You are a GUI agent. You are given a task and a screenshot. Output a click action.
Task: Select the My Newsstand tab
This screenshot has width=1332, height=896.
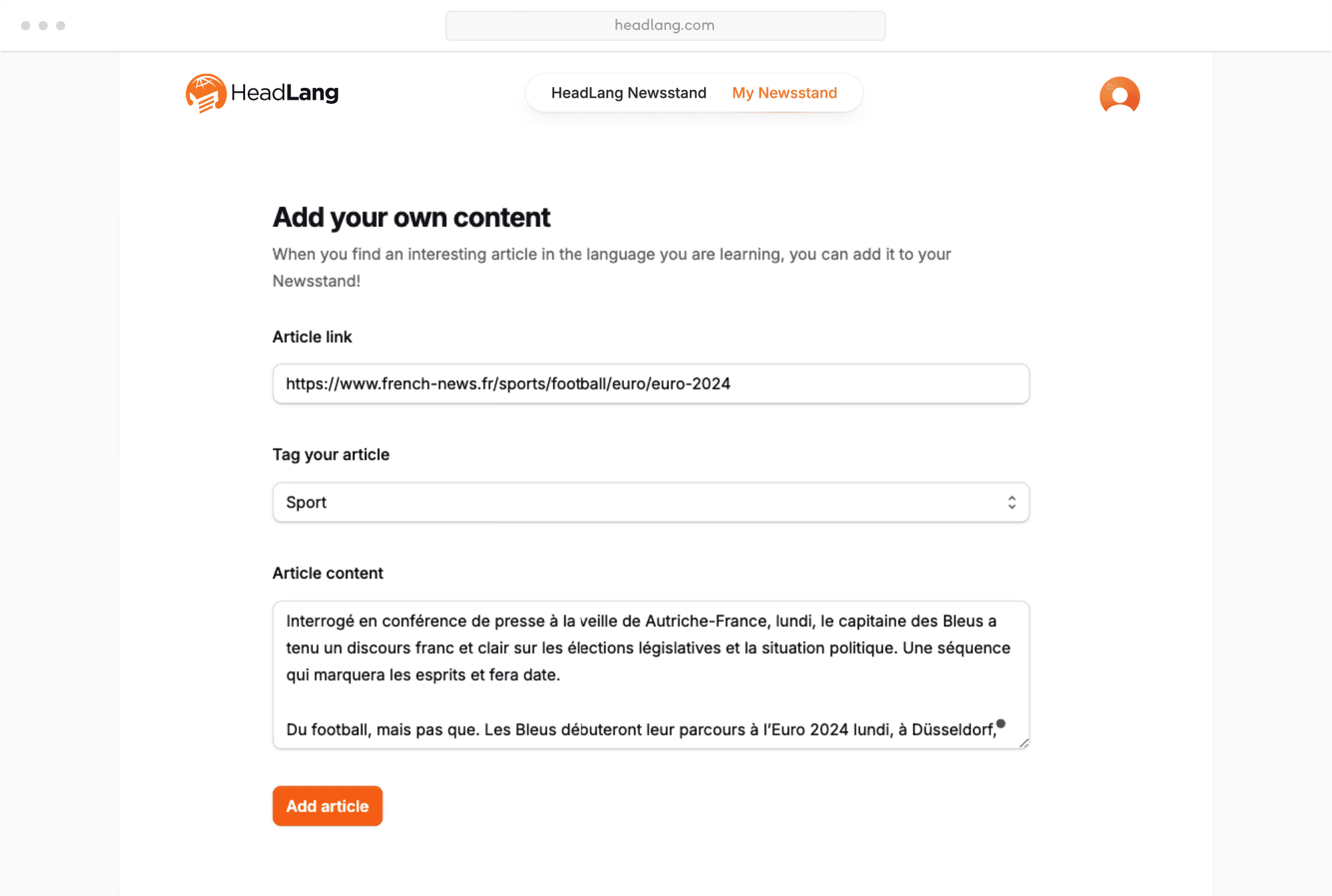point(785,93)
